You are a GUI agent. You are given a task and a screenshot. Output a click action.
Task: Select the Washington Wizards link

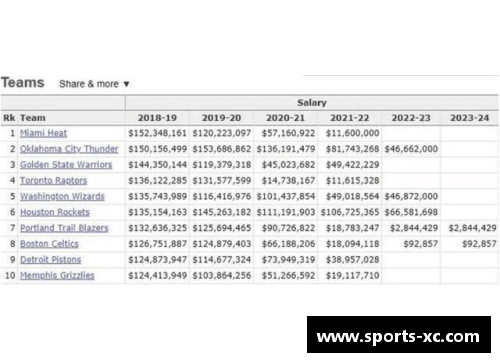pyautogui.click(x=62, y=196)
